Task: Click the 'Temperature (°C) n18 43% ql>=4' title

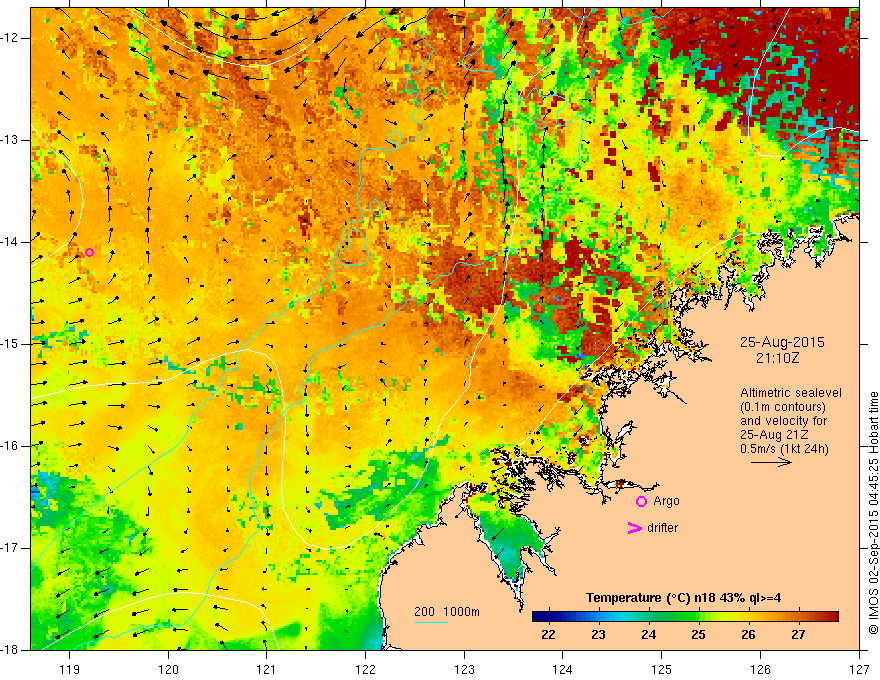Action: click(683, 598)
